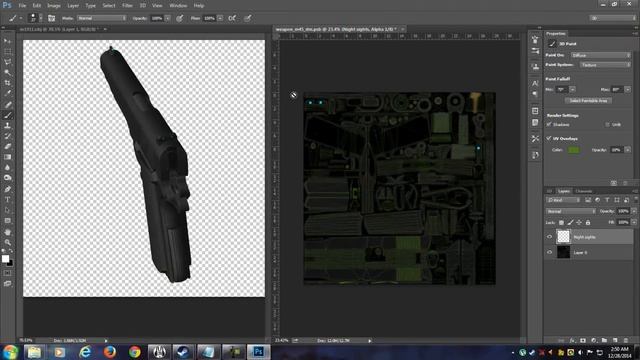Select the Healing Brush tool

(x=7, y=104)
